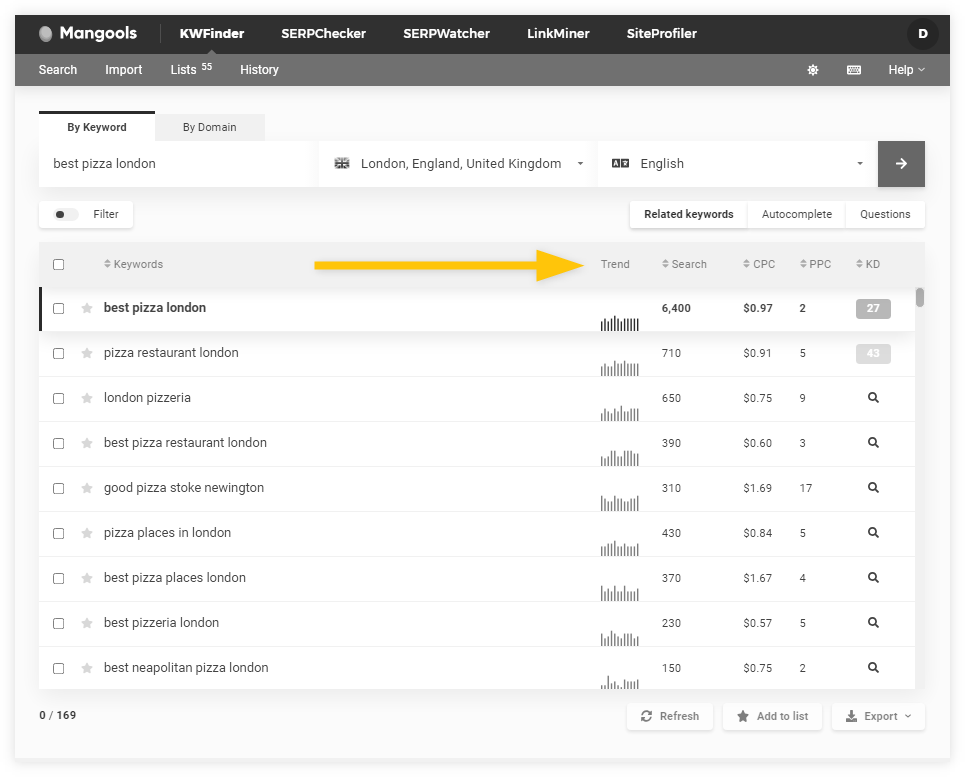Open the English language dropdown
Screen dimensions: 965x777
pyautogui.click(x=737, y=164)
